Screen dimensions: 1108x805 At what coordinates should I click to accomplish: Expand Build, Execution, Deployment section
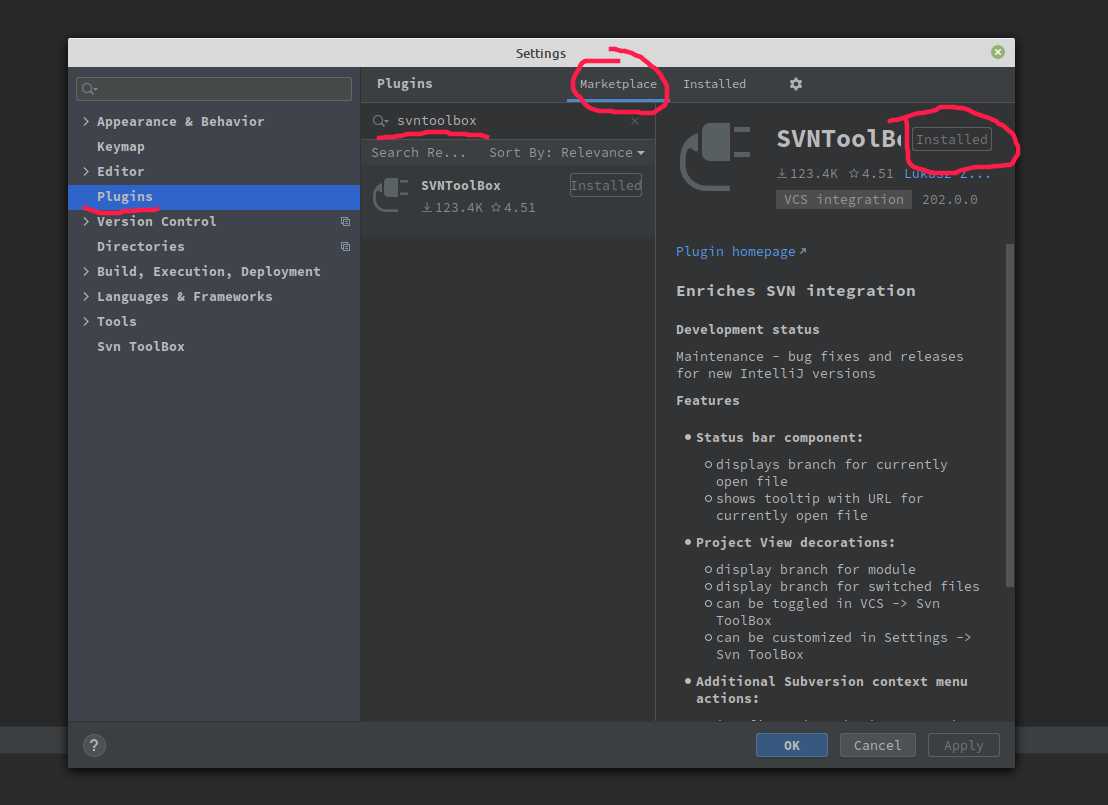point(86,271)
